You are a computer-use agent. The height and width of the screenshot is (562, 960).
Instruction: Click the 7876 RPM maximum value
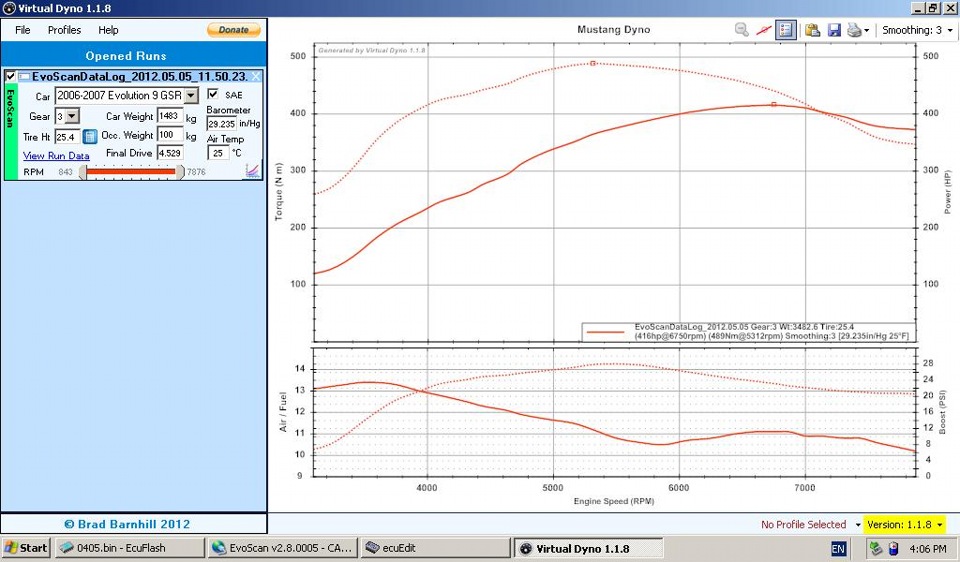point(196,172)
